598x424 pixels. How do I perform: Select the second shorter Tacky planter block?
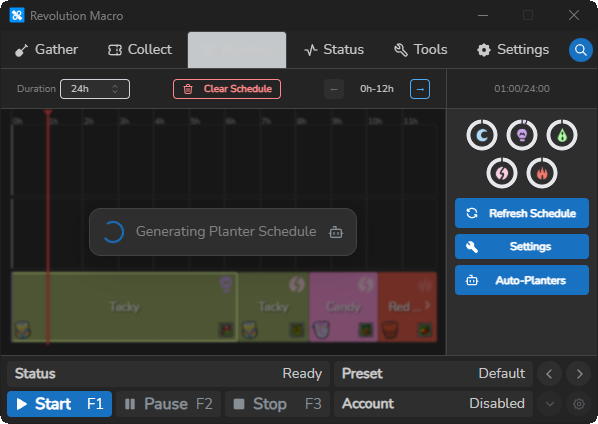point(273,307)
